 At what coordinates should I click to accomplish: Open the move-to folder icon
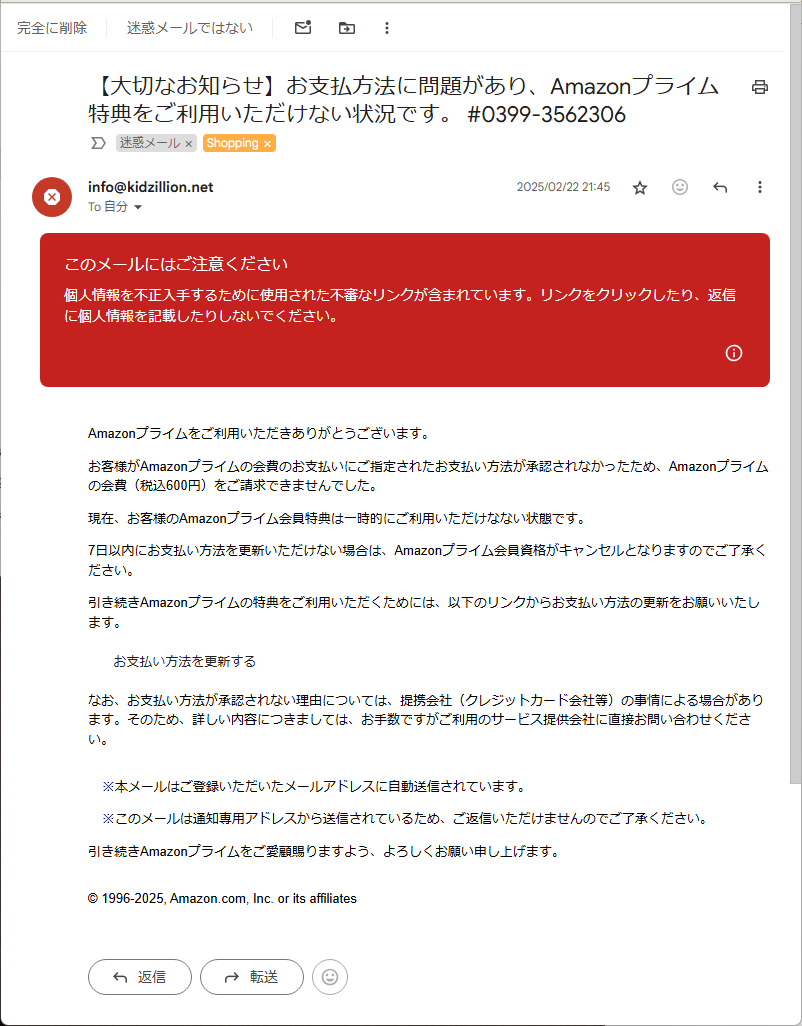[347, 27]
